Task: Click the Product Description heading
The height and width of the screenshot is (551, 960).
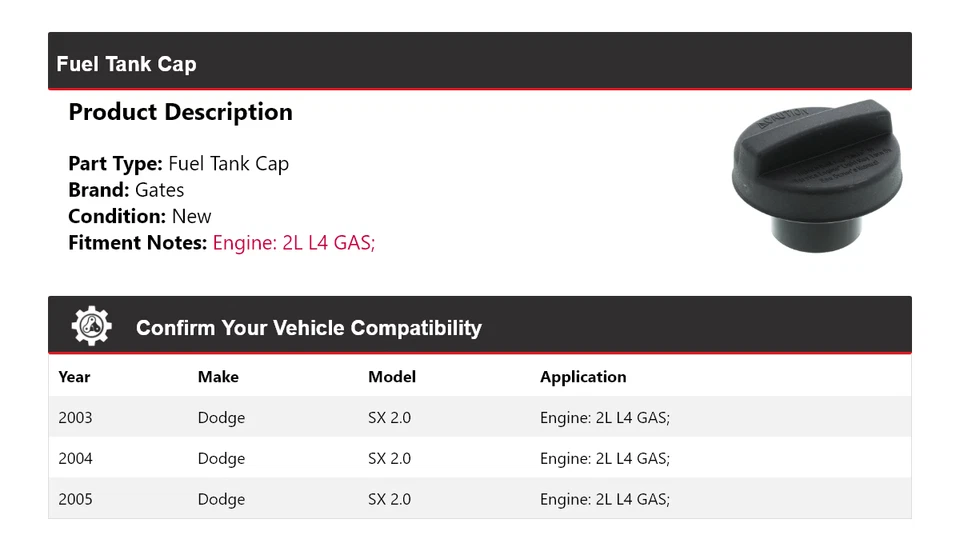Action: tap(181, 112)
